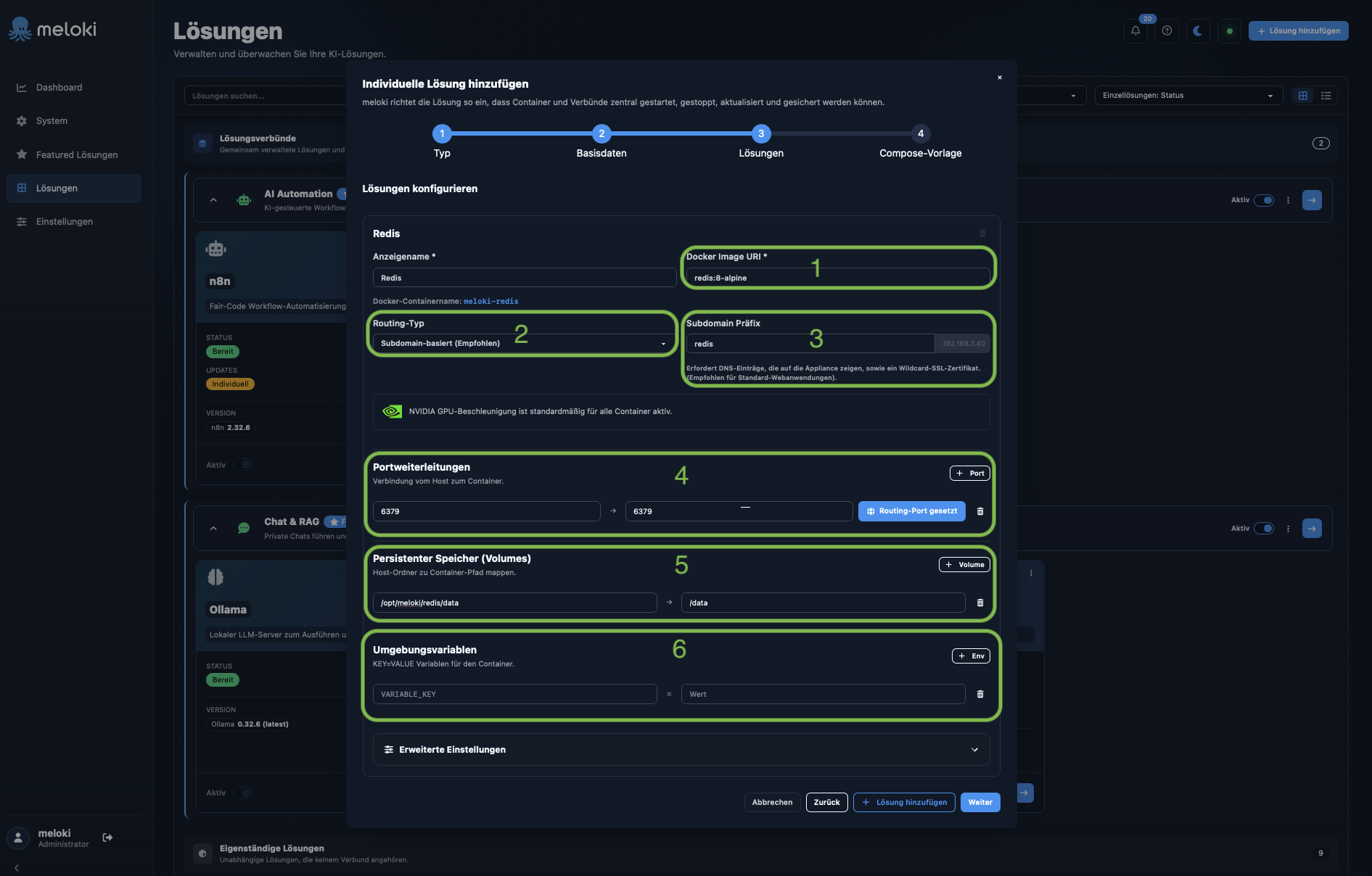Focus the VARIABLE_KEY input field

click(514, 694)
